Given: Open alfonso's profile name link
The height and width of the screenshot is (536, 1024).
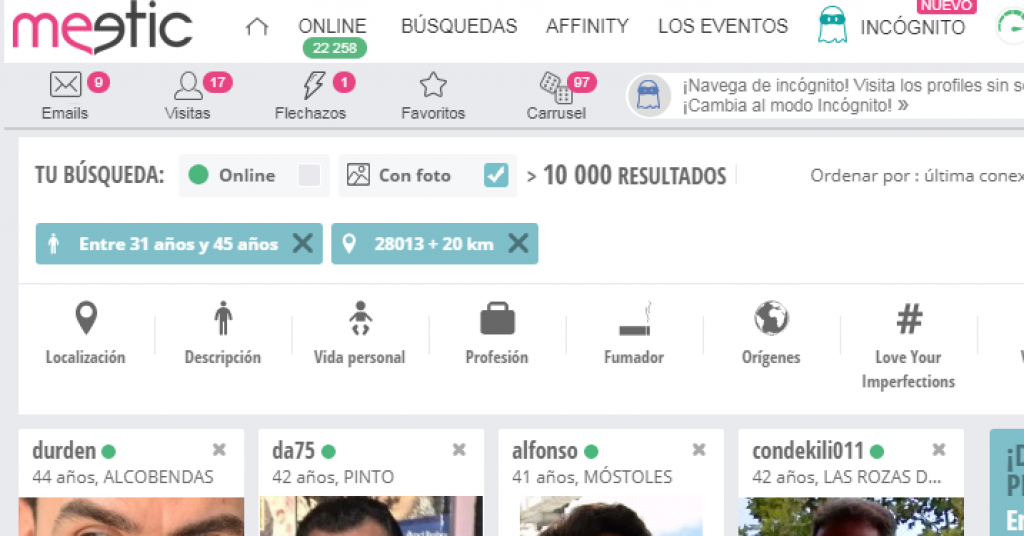Looking at the screenshot, I should tap(545, 450).
